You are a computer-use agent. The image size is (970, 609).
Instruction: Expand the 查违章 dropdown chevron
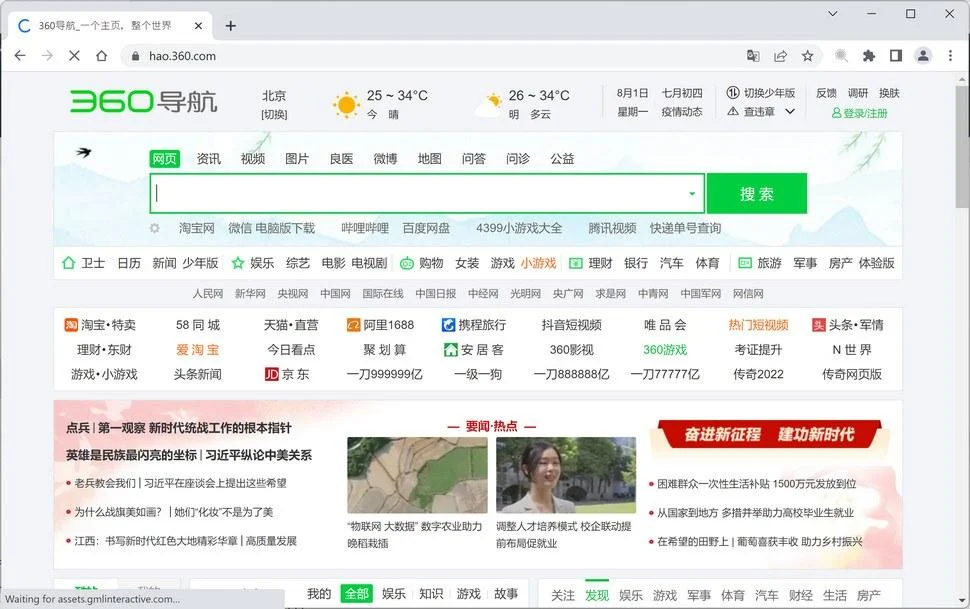pos(790,111)
